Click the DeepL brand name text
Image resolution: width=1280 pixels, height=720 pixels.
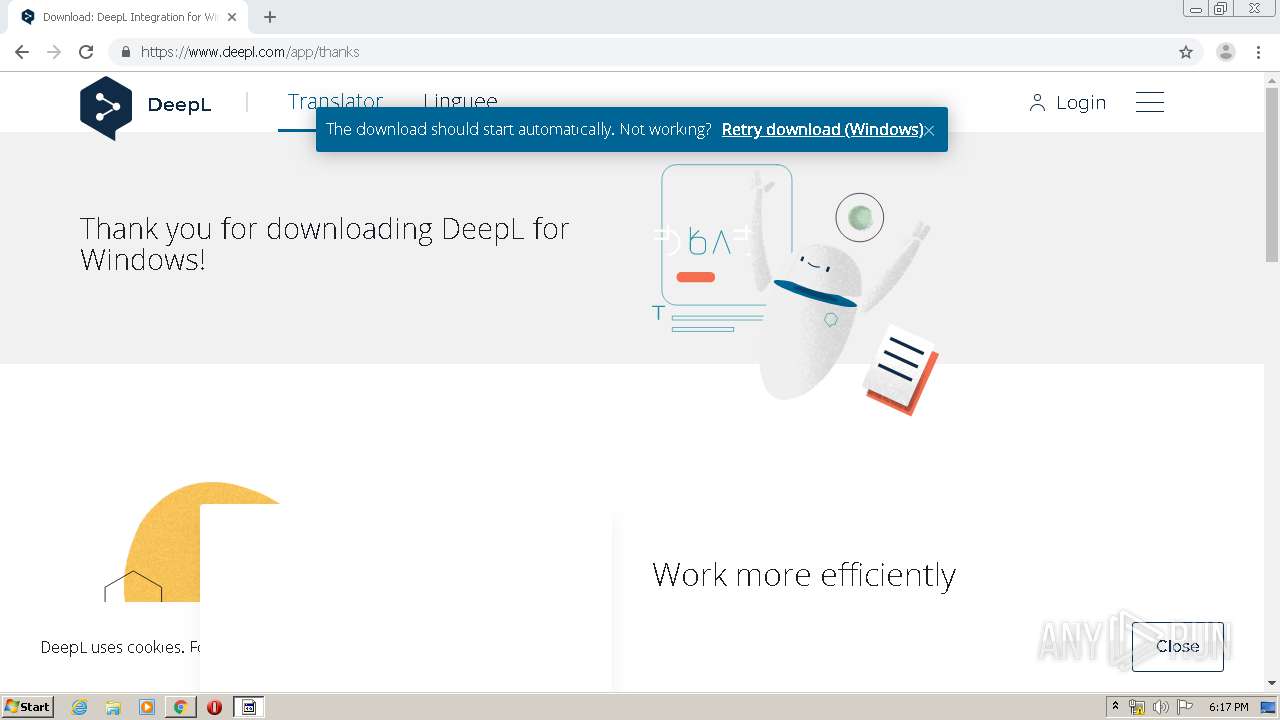[179, 105]
